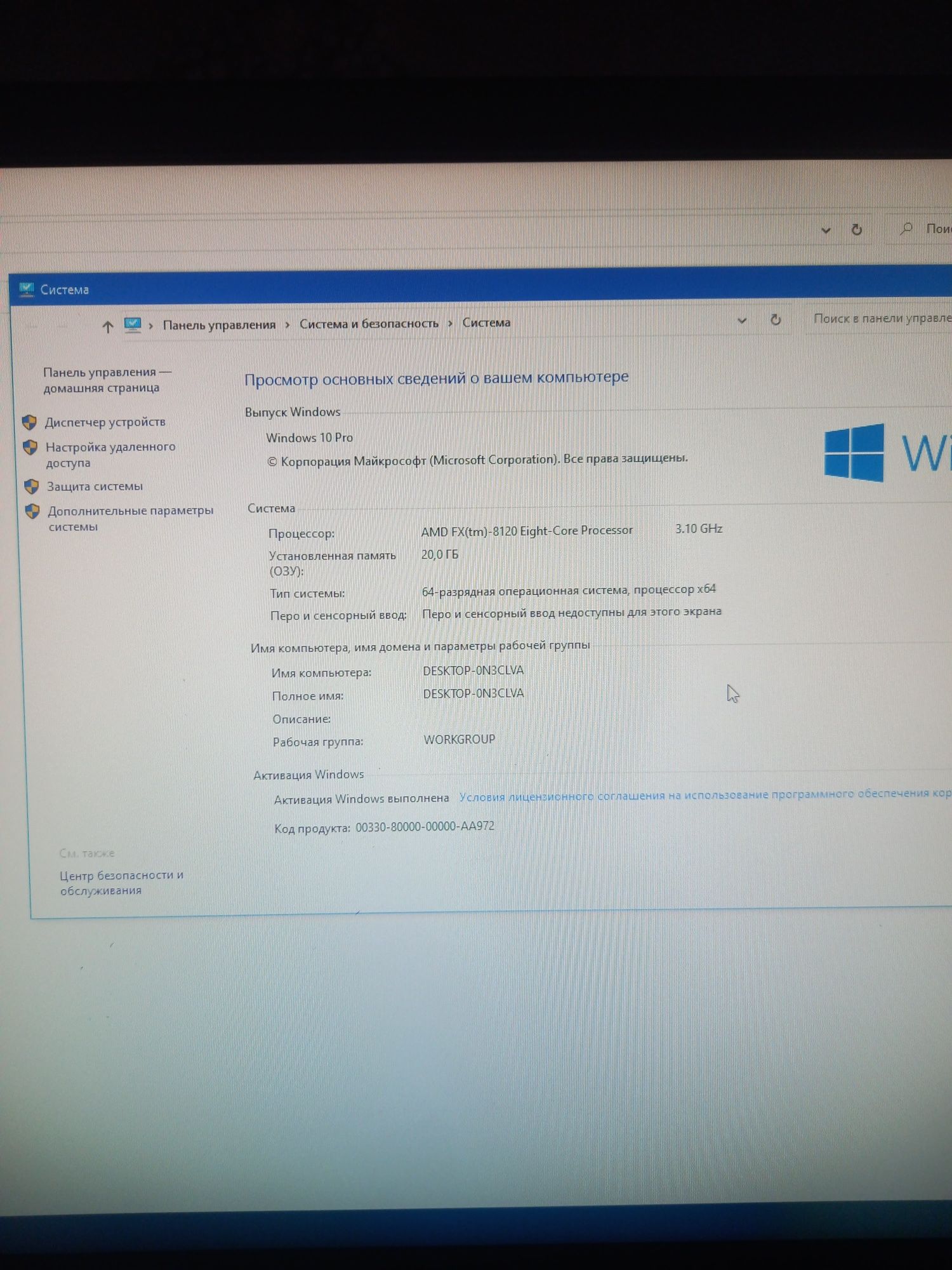Image resolution: width=952 pixels, height=1270 pixels.
Task: Click the Windows 10 Pro edition text
Action: point(309,438)
